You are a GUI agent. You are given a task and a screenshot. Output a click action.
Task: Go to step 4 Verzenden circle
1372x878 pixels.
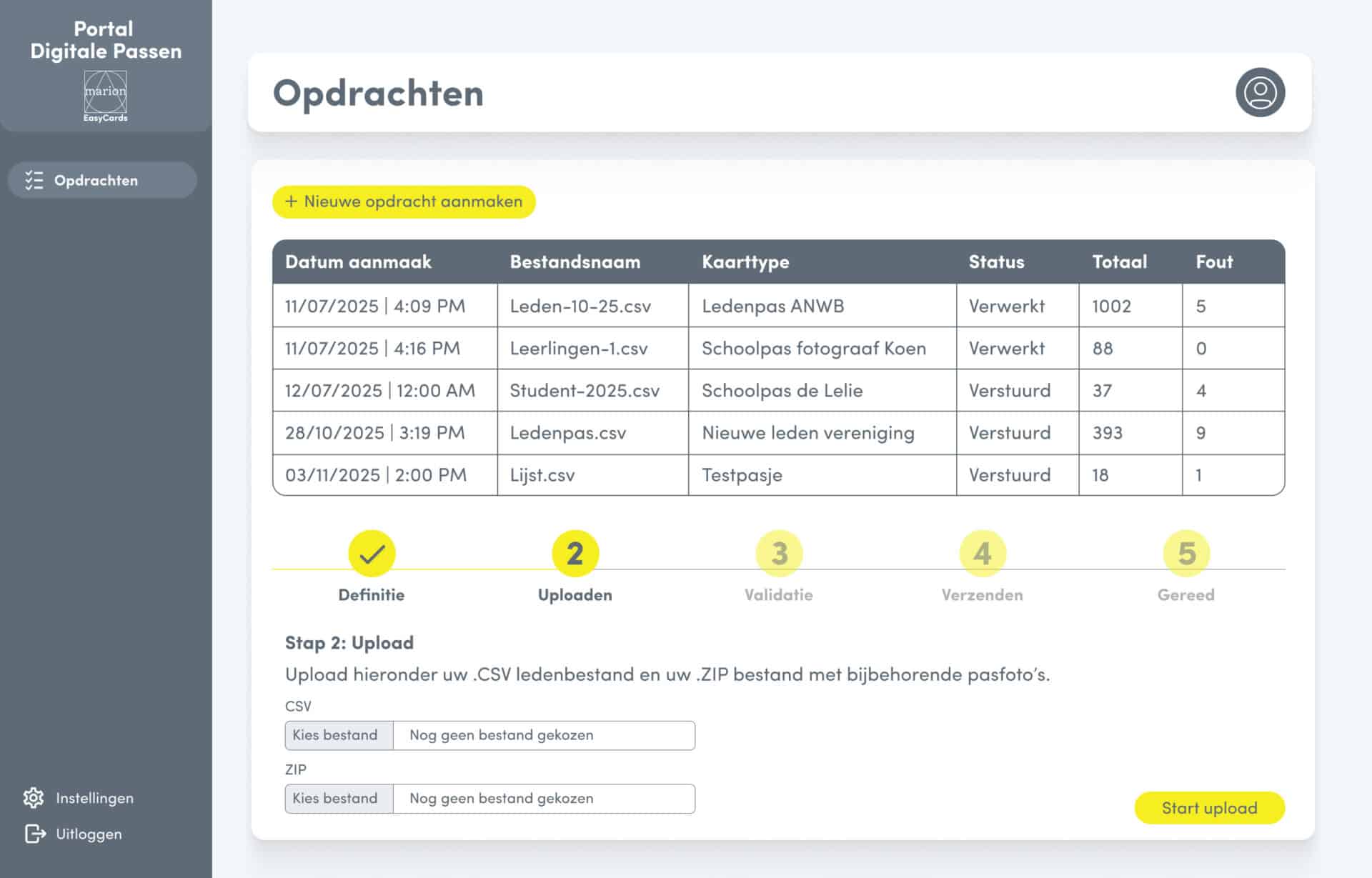tap(983, 554)
